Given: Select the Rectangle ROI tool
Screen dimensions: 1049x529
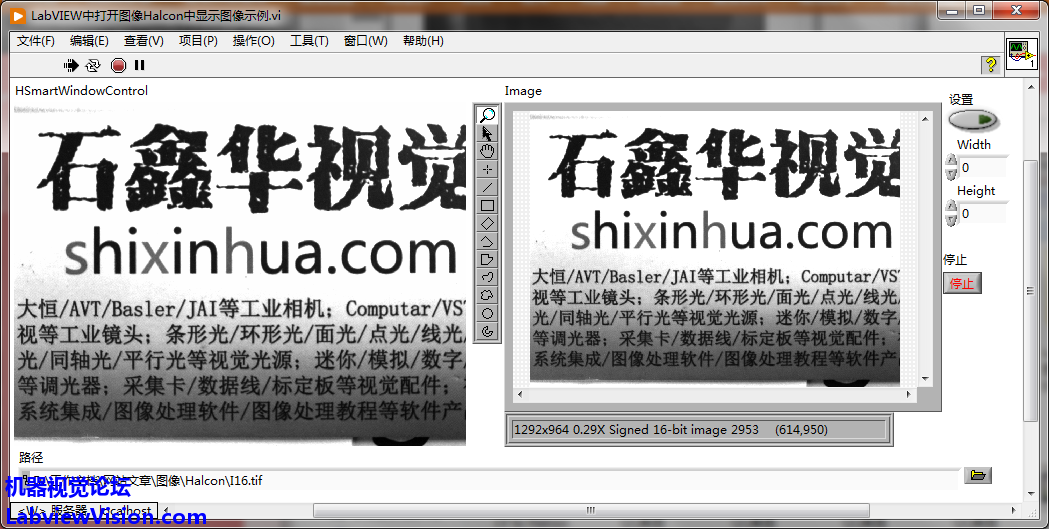Looking at the screenshot, I should tap(487, 205).
